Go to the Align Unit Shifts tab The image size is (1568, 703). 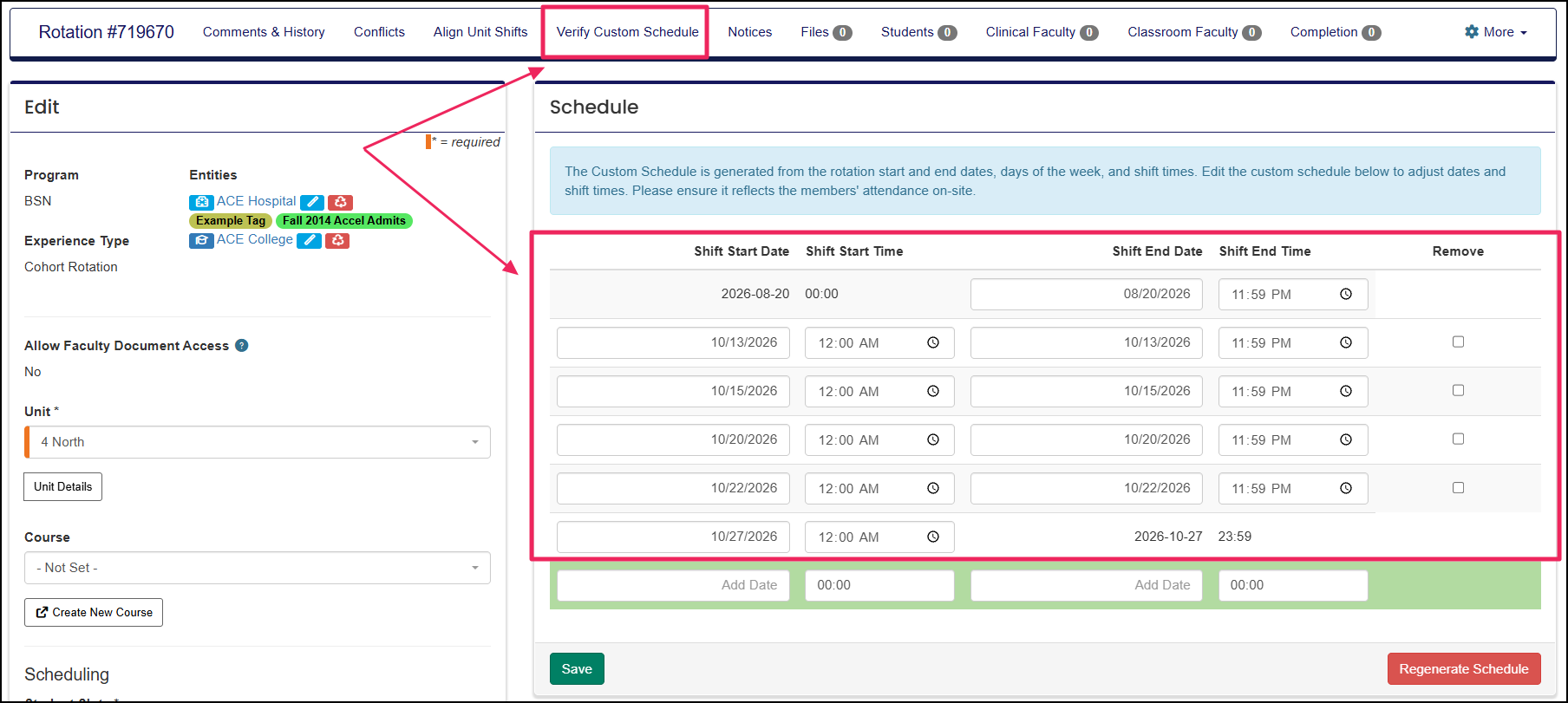(480, 32)
